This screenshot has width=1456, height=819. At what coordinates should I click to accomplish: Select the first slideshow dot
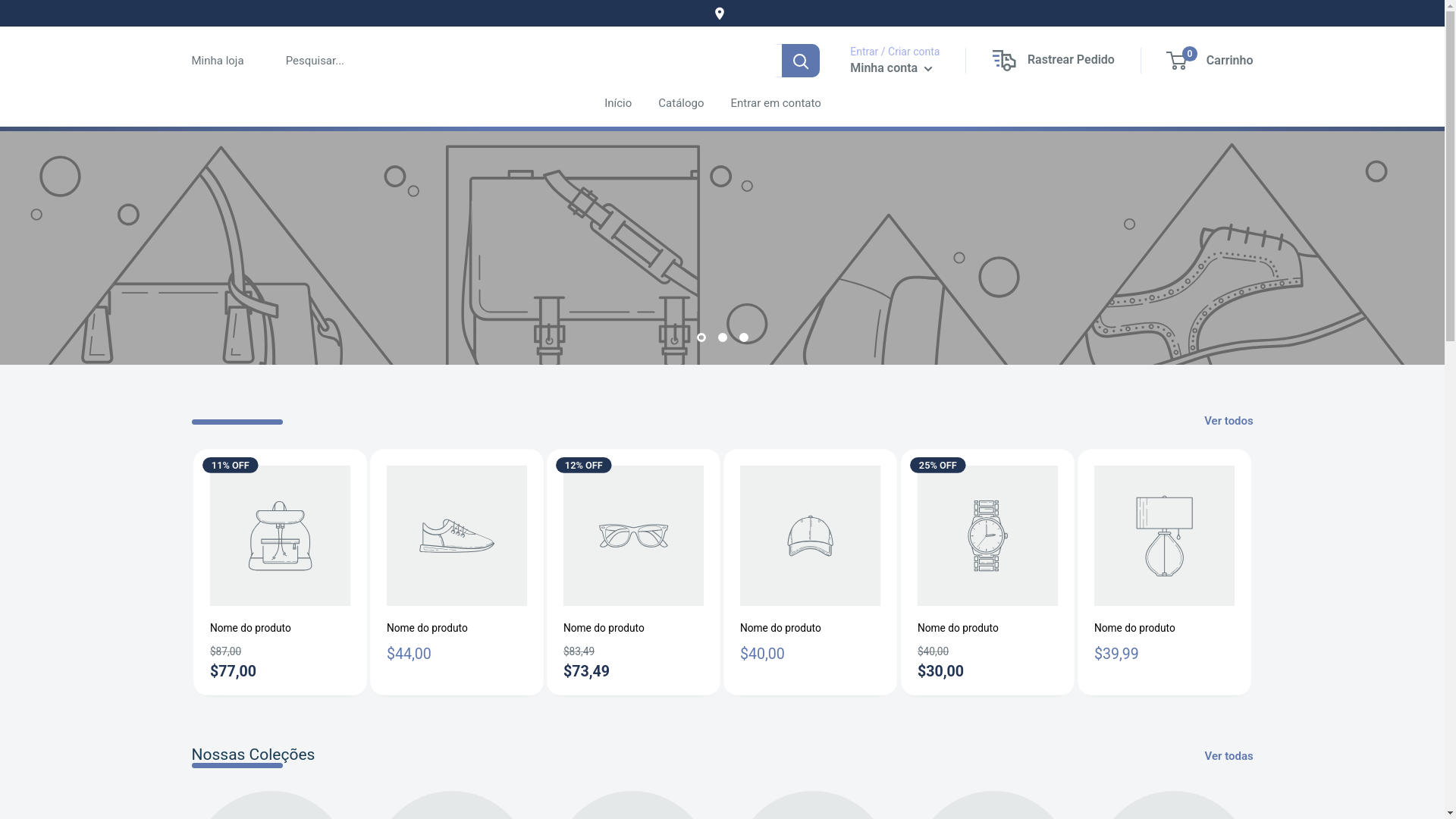701,337
